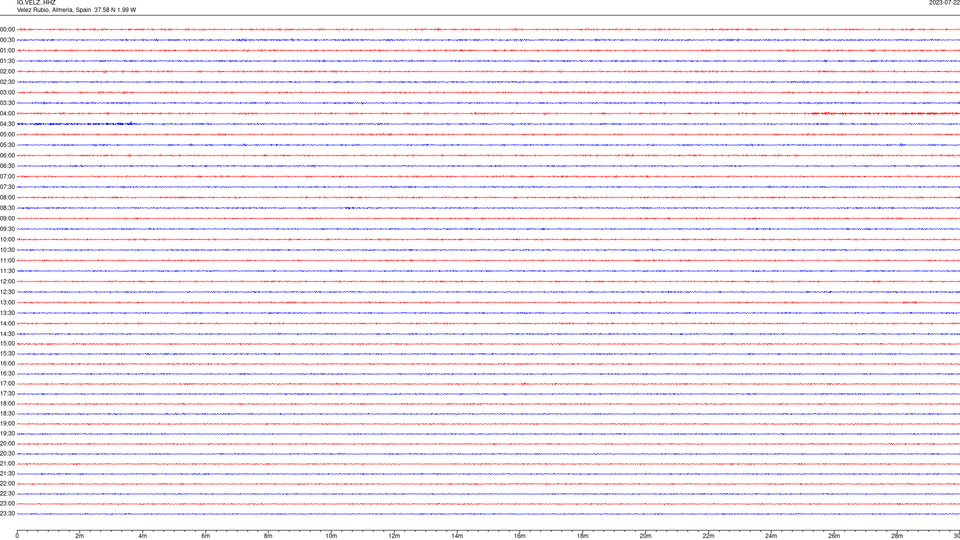
Task: Select the 06:30 row label
Action: 7,166
